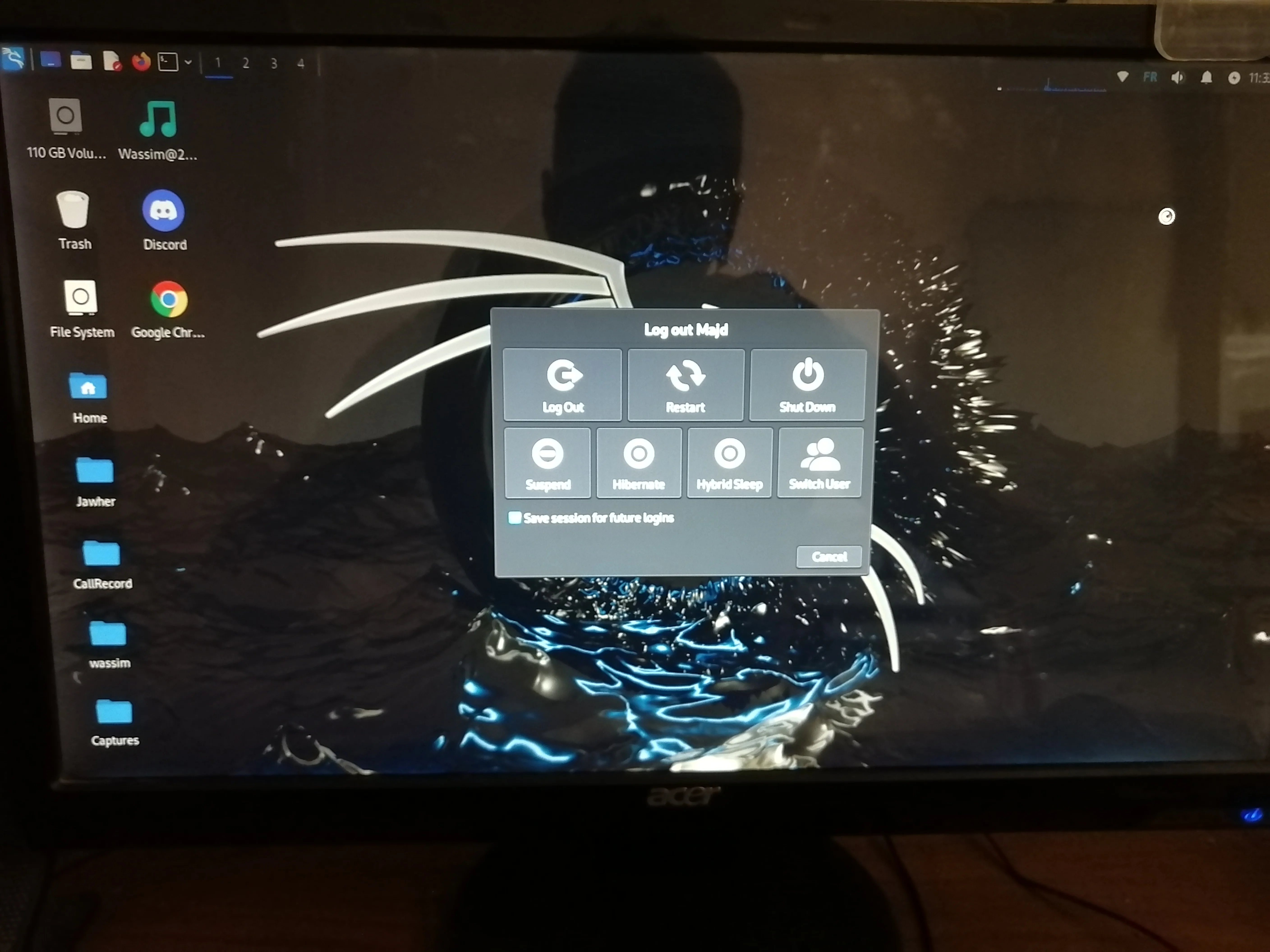Open the power manager tray icon
1270x952 pixels.
click(x=1234, y=78)
